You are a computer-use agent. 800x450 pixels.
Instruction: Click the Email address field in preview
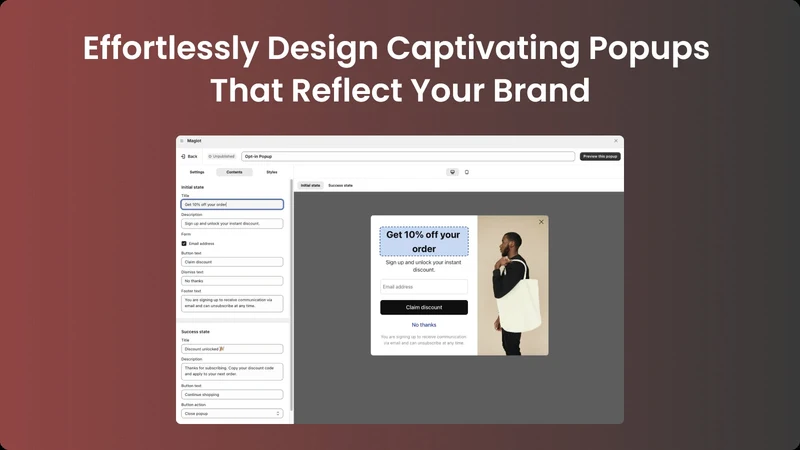point(423,287)
